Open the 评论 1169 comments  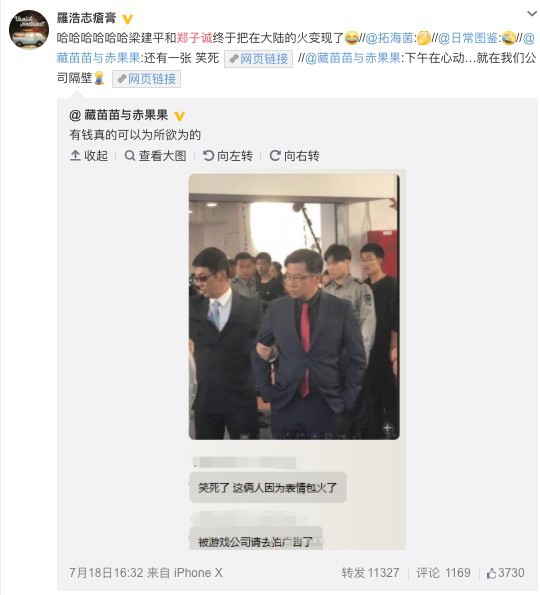(x=443, y=573)
